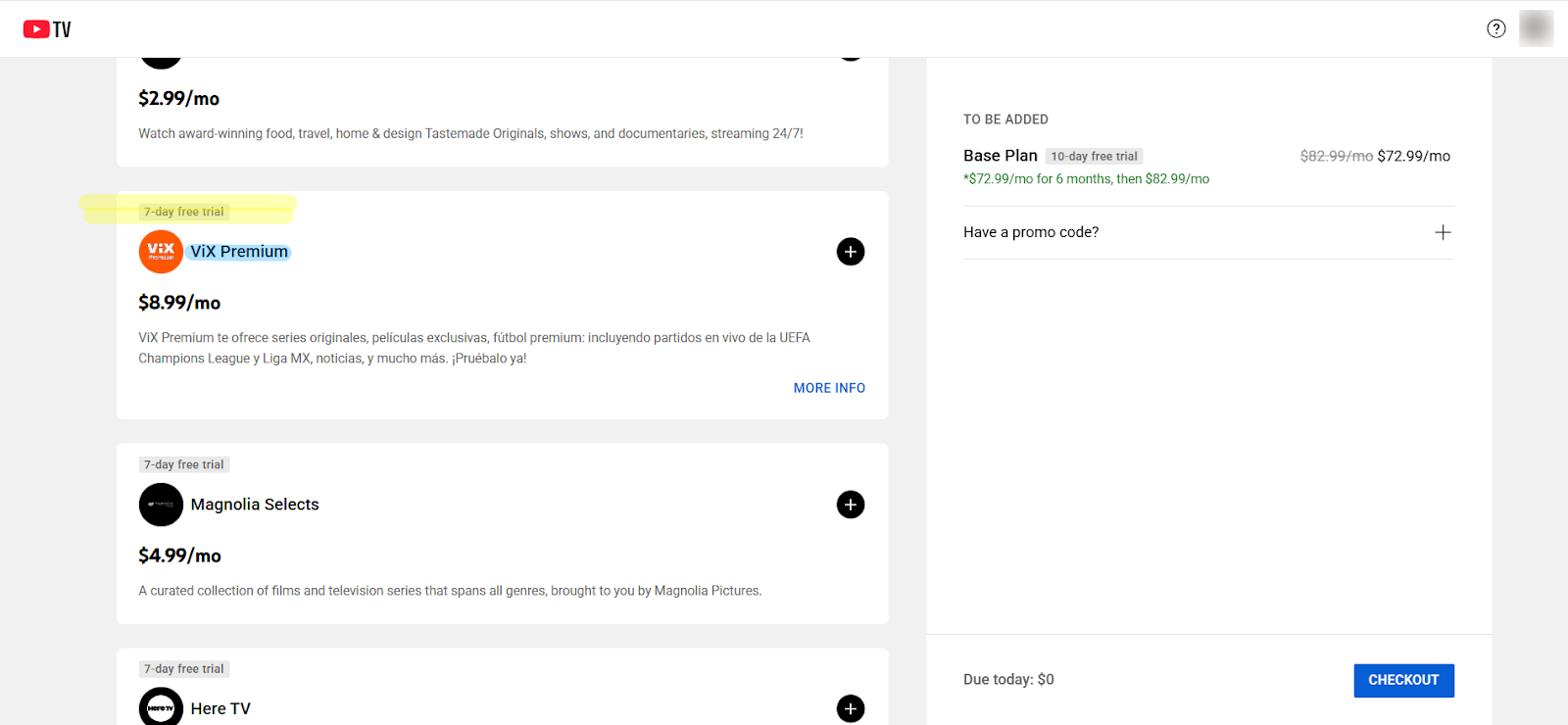Click the $72.99/mo Base Plan price

1414,156
